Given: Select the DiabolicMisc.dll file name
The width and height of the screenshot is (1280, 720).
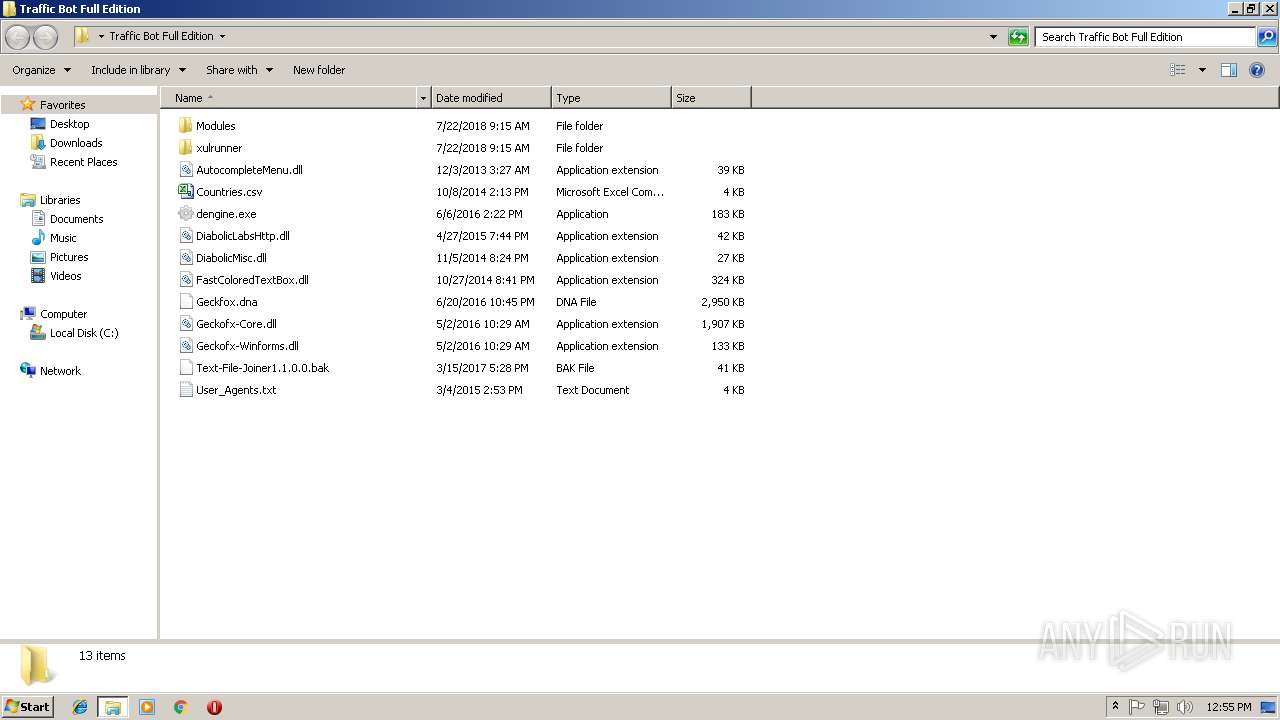Looking at the screenshot, I should [x=231, y=258].
